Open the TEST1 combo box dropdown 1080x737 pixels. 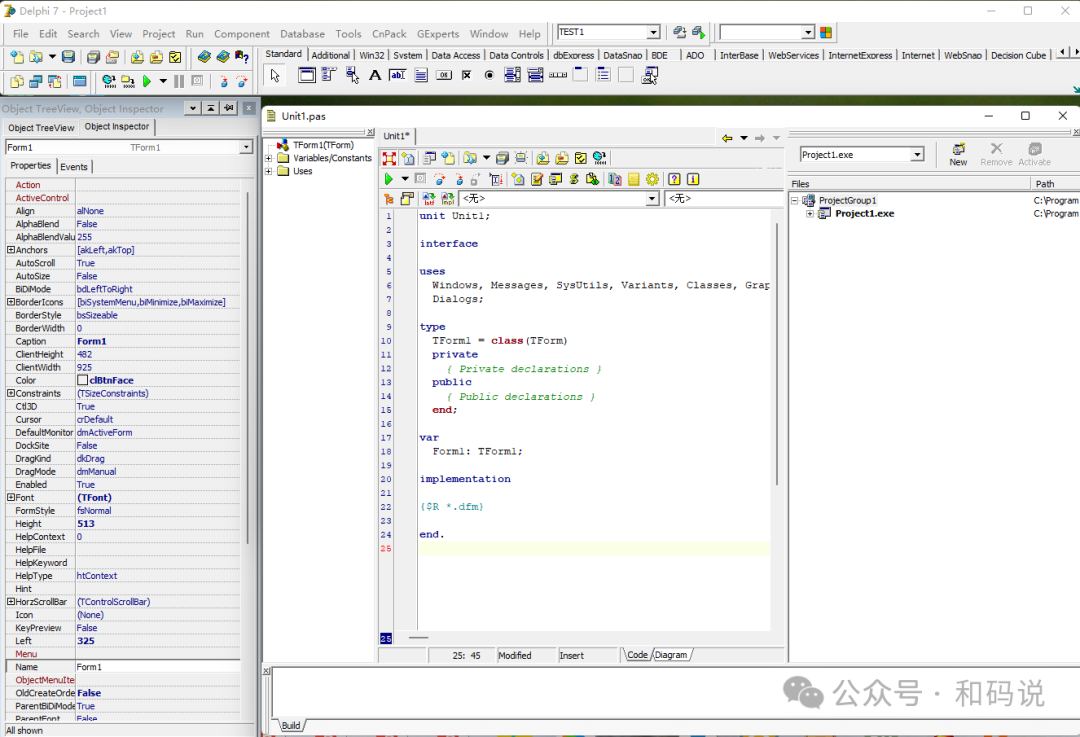coord(653,32)
